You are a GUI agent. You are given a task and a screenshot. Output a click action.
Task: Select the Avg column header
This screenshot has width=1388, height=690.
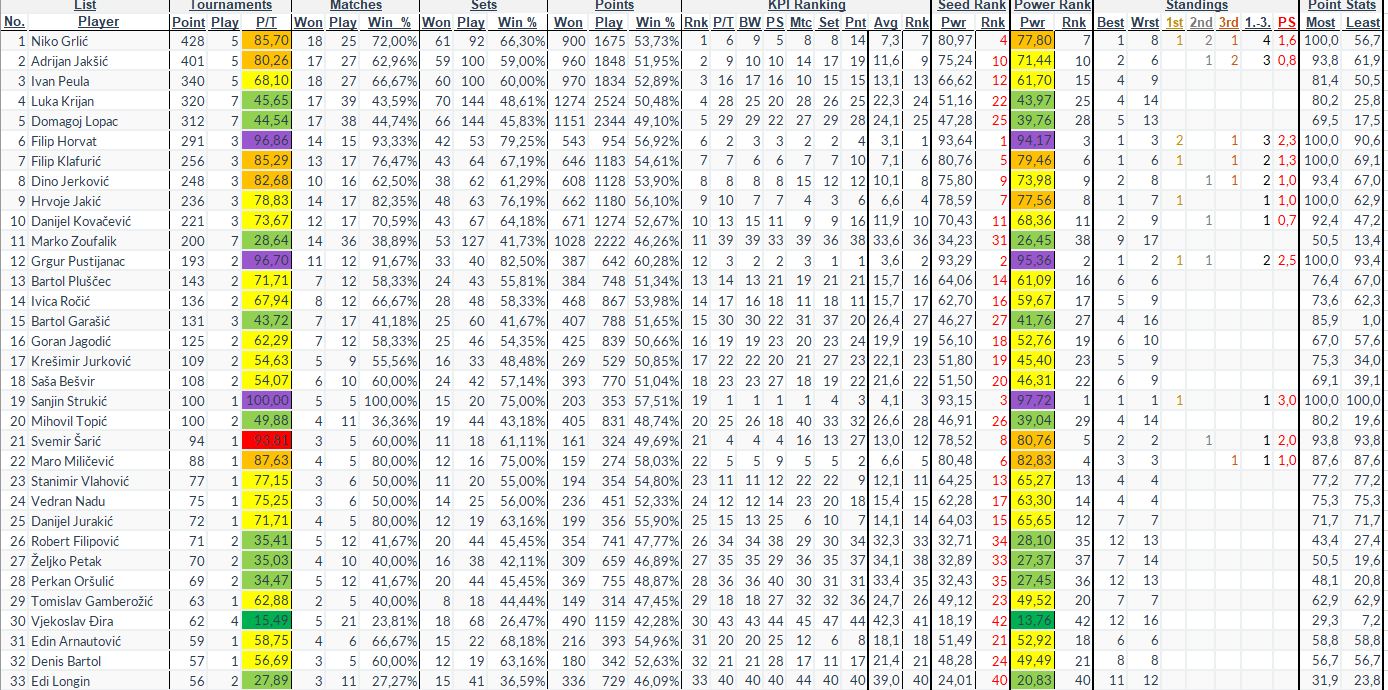tap(885, 21)
